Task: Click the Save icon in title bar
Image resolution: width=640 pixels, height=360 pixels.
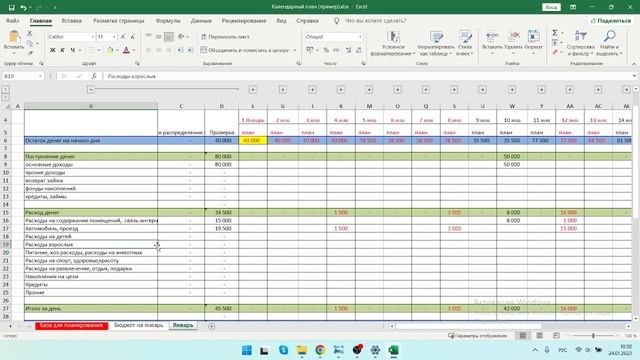Action: point(11,7)
